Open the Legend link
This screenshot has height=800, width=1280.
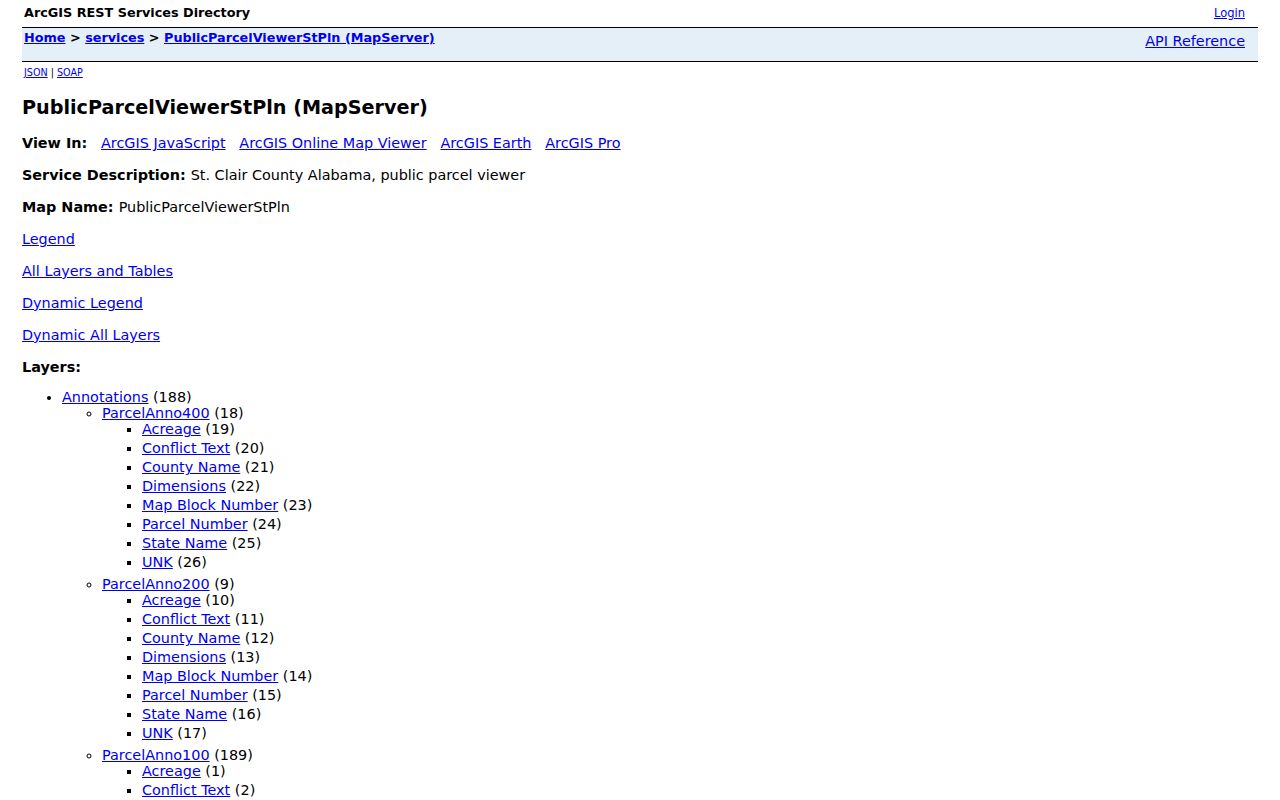pyautogui.click(x=48, y=239)
